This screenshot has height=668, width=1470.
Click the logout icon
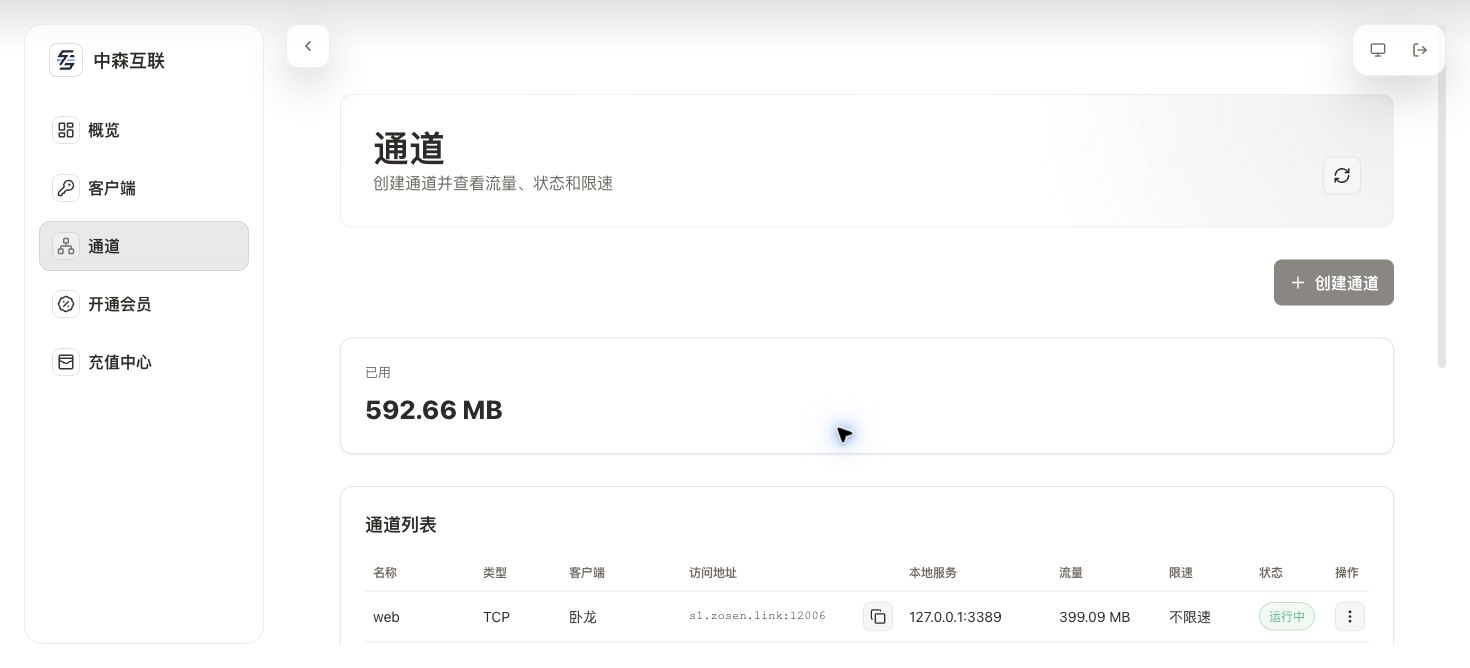pyautogui.click(x=1420, y=50)
